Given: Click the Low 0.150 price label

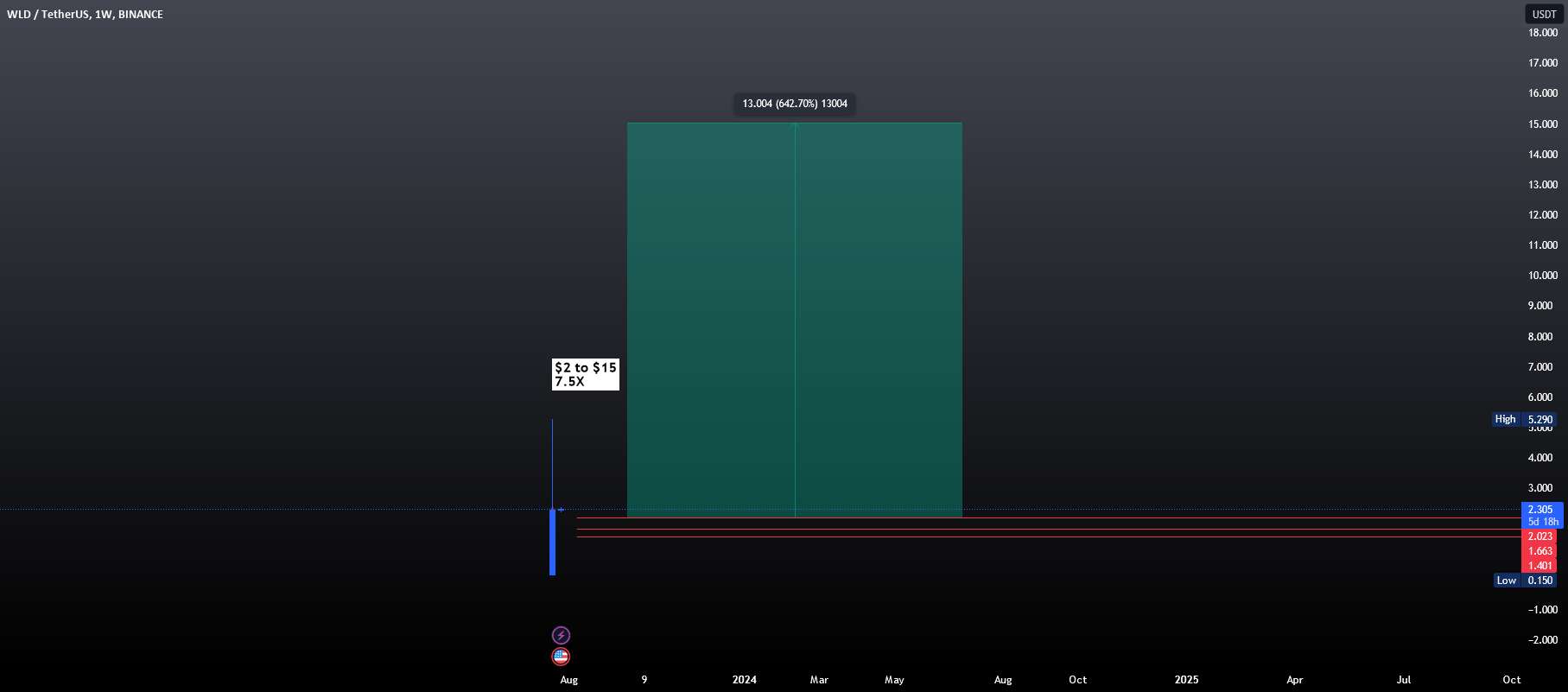Looking at the screenshot, I should pyautogui.click(x=1525, y=581).
